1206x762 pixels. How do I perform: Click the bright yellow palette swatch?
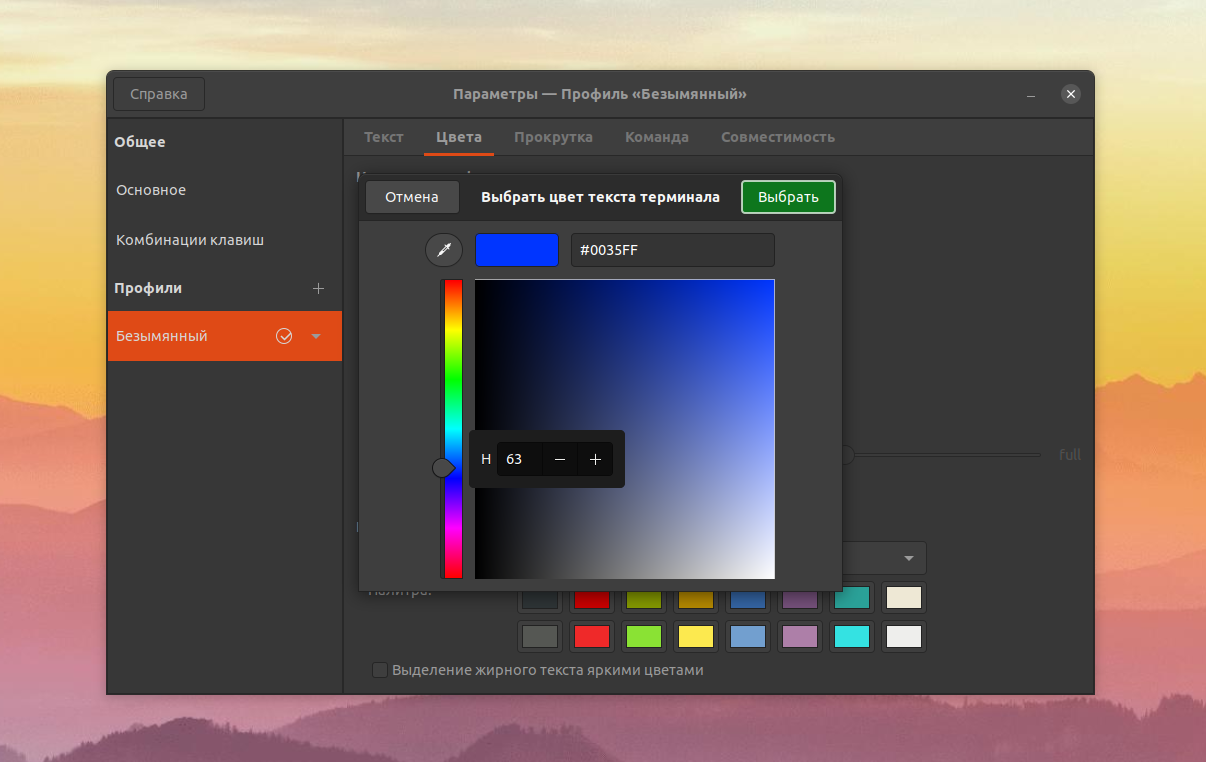(696, 636)
